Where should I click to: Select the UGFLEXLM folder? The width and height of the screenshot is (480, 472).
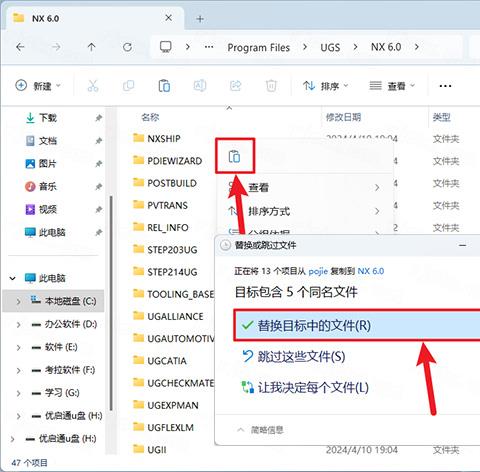tap(163, 427)
